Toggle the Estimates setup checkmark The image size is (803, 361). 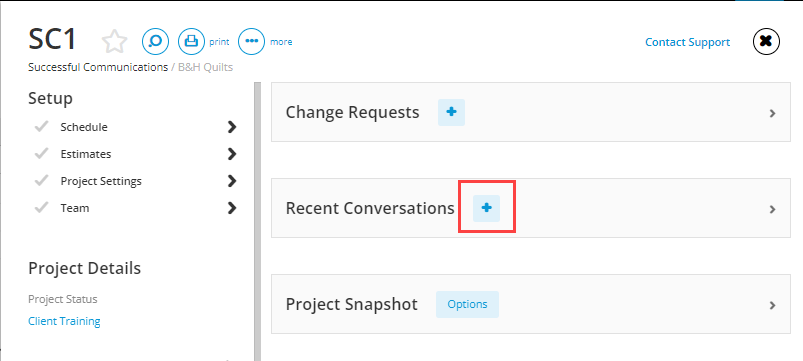click(41, 154)
